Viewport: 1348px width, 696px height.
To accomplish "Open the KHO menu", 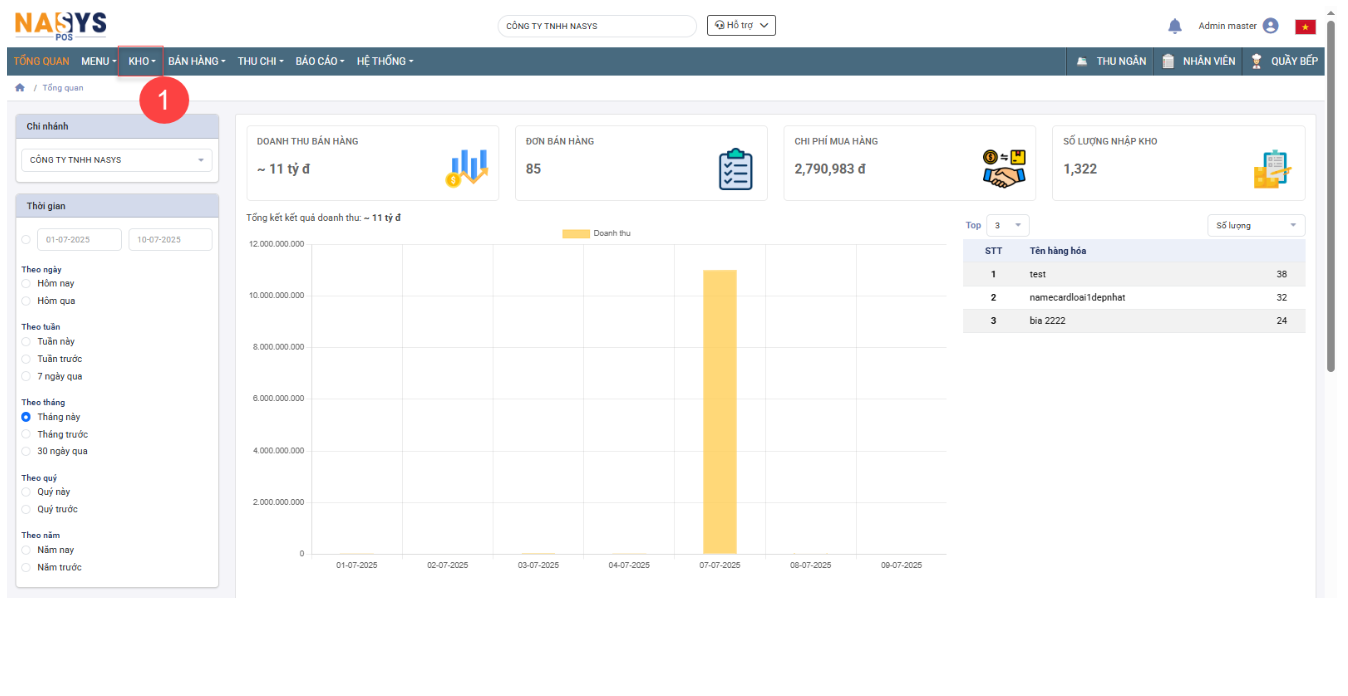I will point(141,62).
